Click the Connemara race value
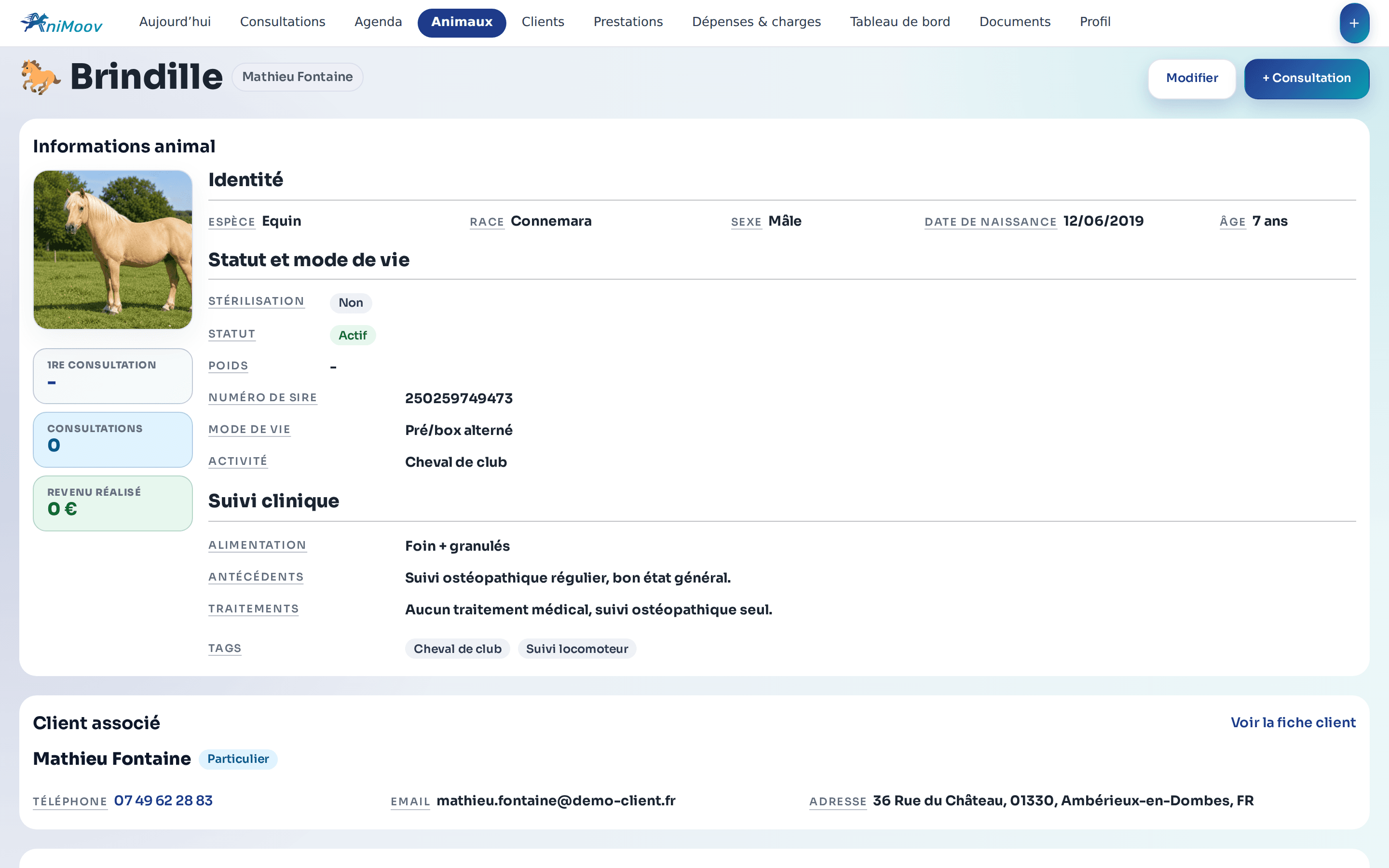The width and height of the screenshot is (1389, 868). 551,221
